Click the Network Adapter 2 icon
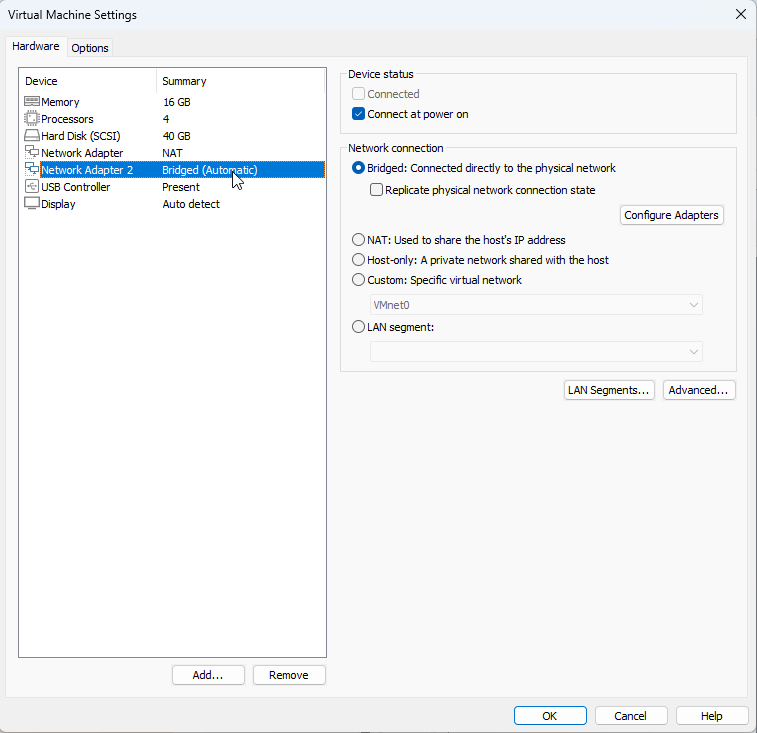The height and width of the screenshot is (733, 757). click(32, 170)
